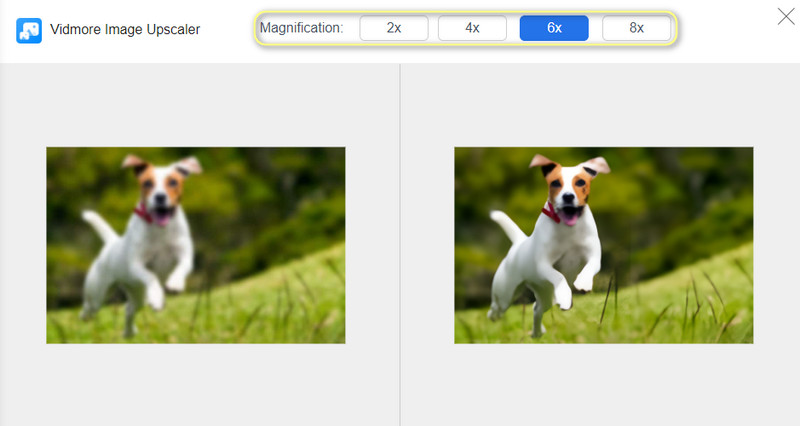The height and width of the screenshot is (426, 800).
Task: Select the blurry original image preview
Action: click(x=196, y=245)
